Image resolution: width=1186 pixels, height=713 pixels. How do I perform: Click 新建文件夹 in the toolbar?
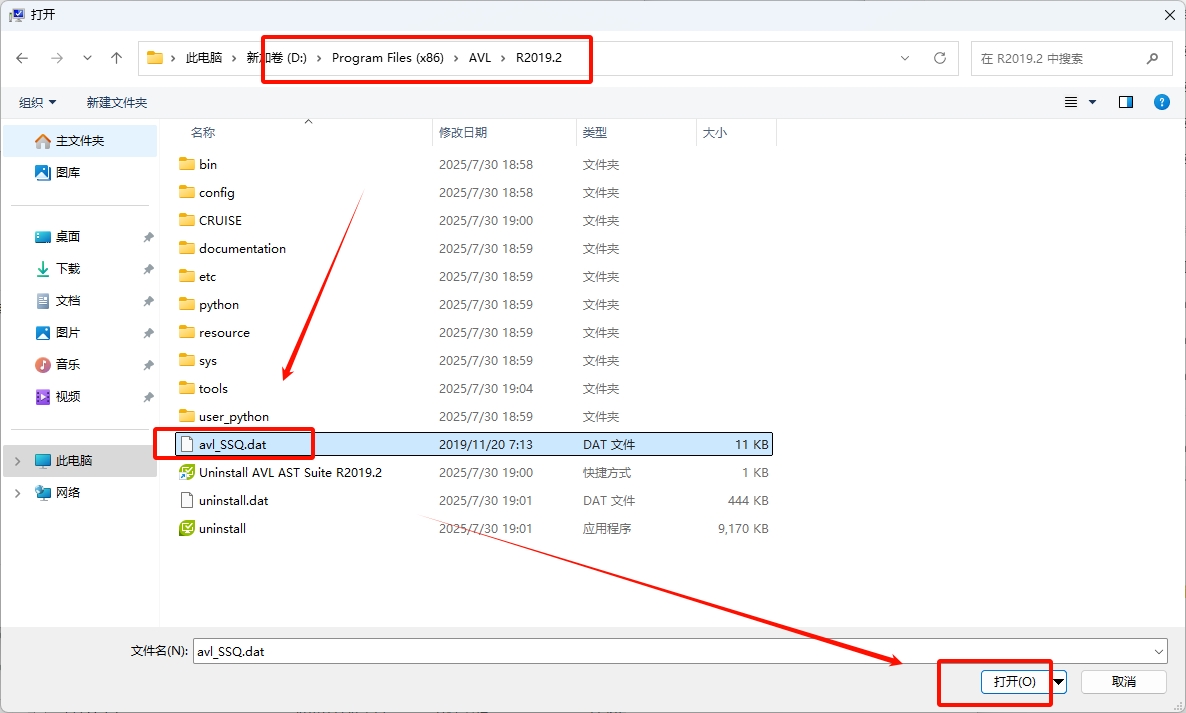tap(116, 102)
